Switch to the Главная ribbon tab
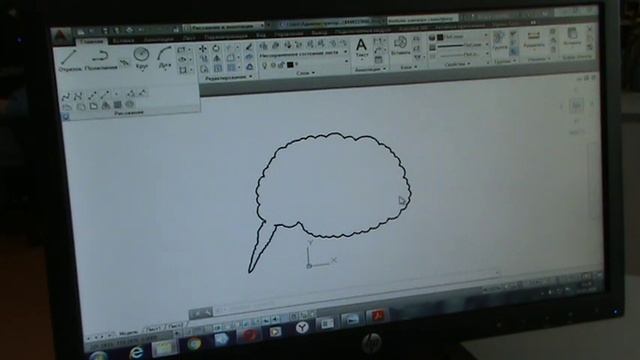 pyautogui.click(x=91, y=41)
